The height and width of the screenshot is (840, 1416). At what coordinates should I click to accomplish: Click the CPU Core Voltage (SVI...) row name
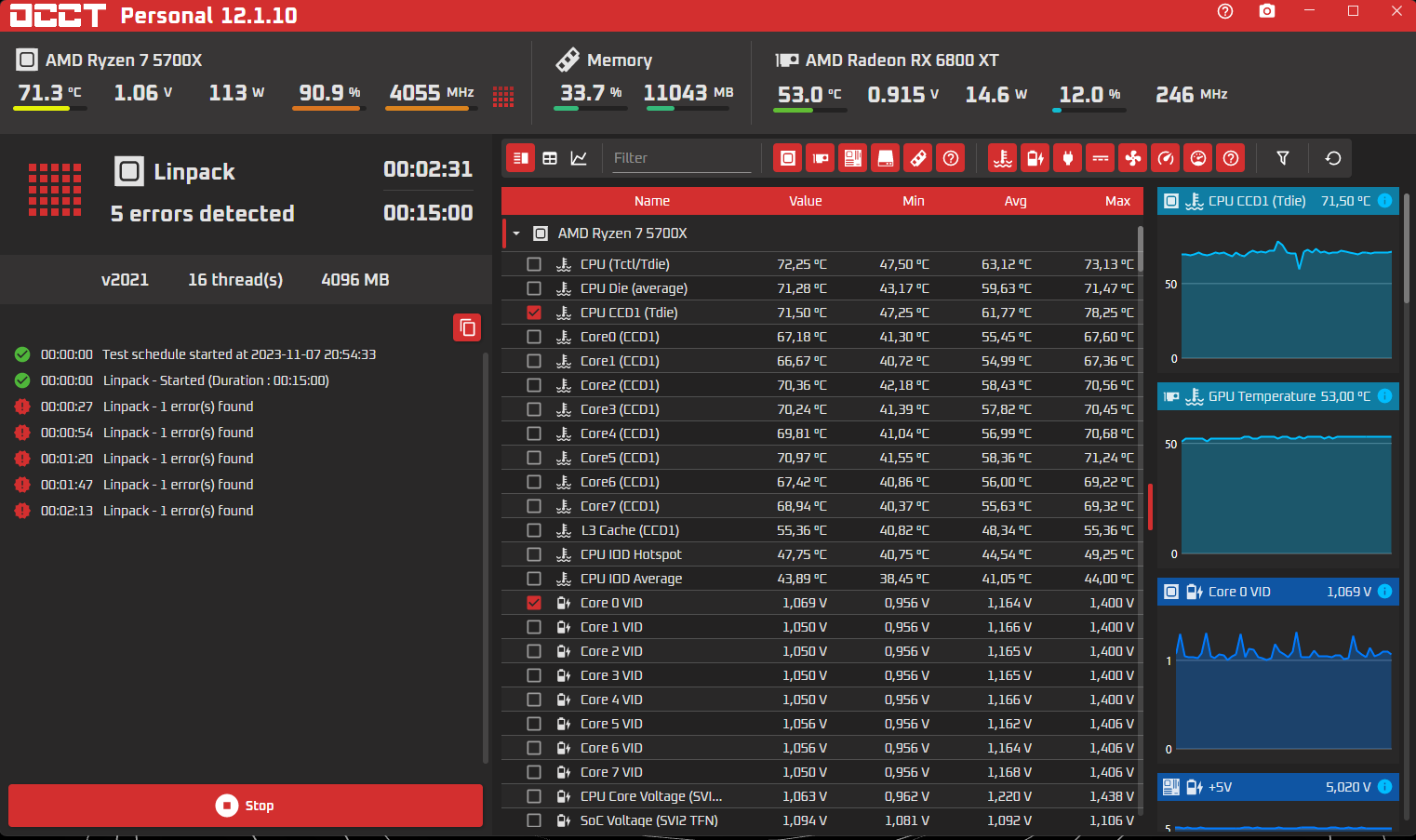click(x=651, y=796)
